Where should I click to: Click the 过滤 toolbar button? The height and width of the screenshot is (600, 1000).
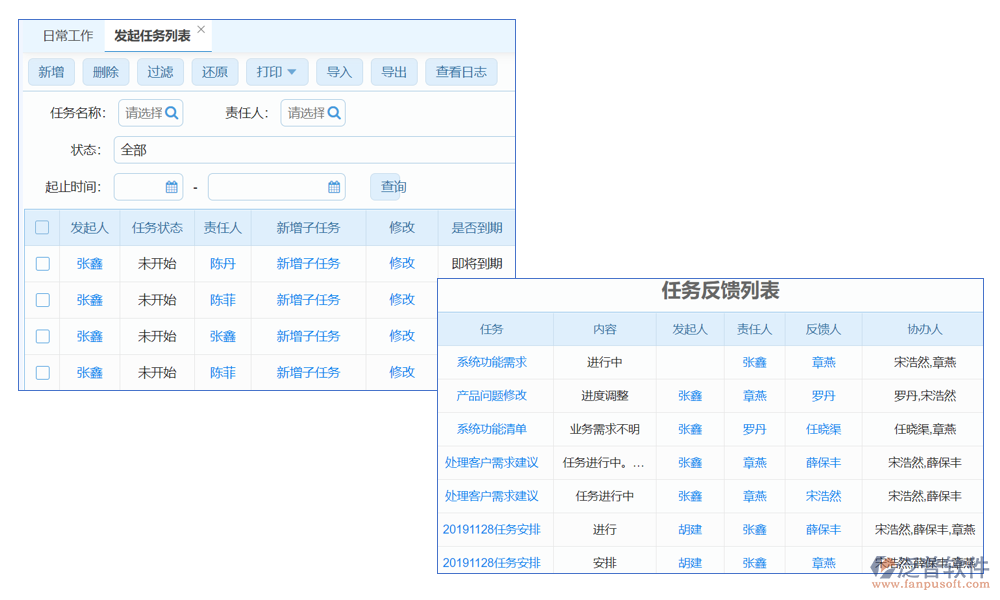160,72
